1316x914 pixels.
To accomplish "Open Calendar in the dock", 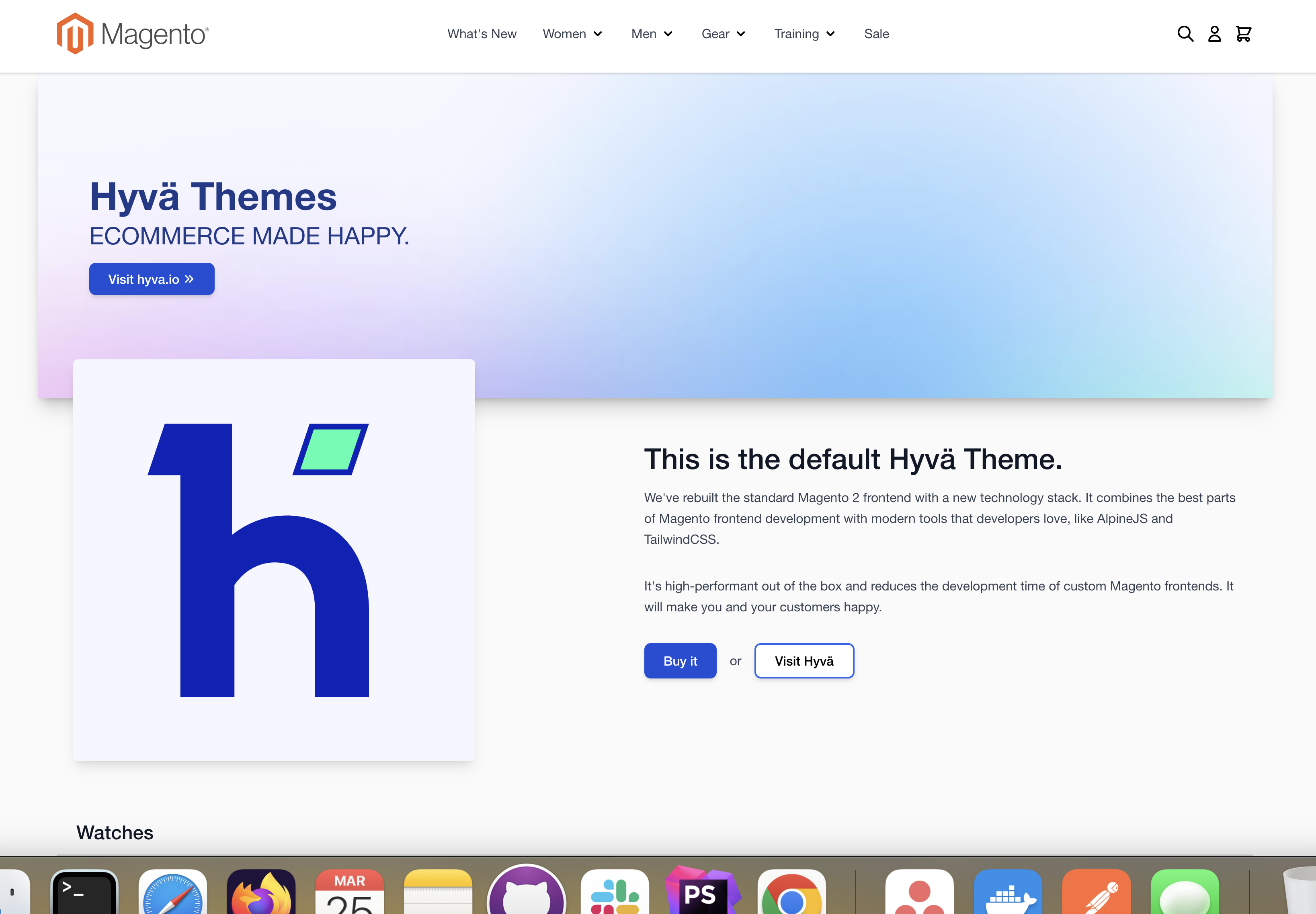I will tap(350, 891).
